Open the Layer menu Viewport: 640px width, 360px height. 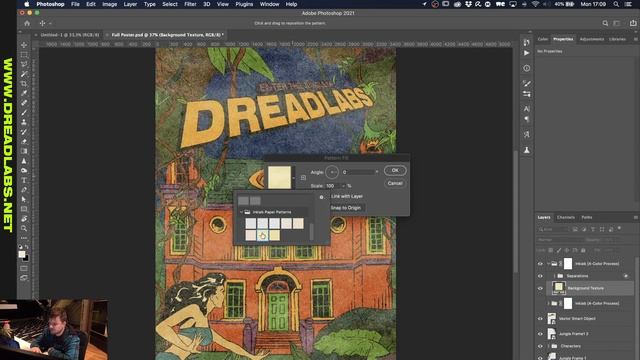tap(130, 4)
